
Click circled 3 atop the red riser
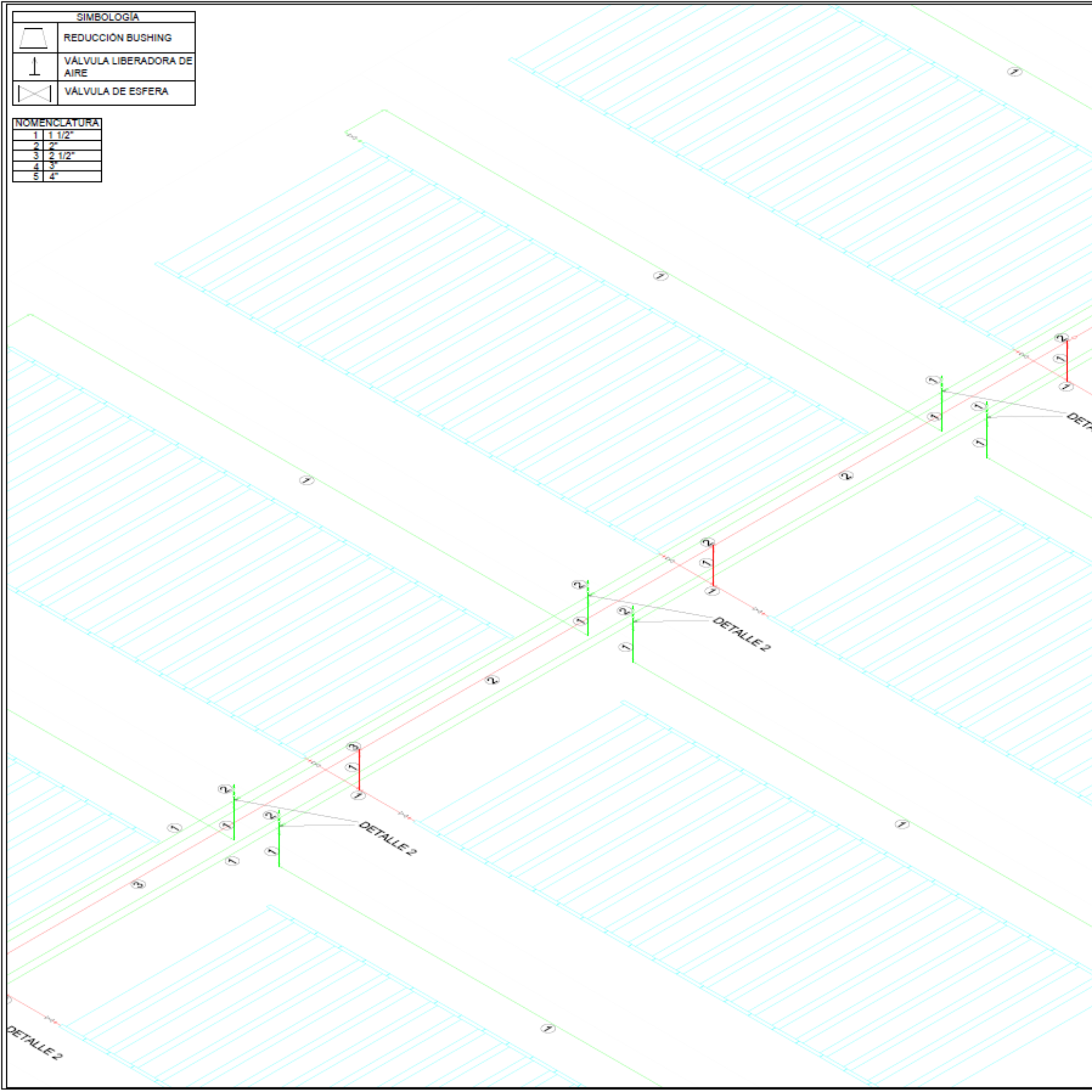[x=354, y=746]
